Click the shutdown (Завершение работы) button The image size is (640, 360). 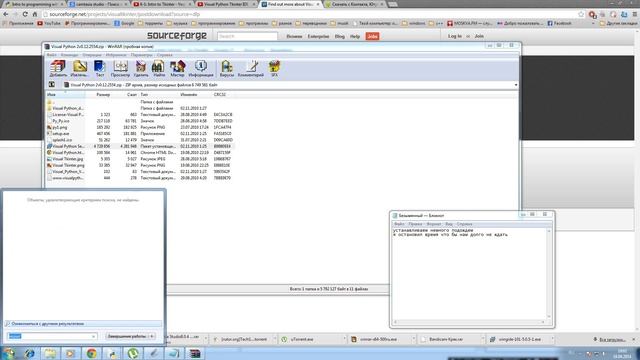tap(127, 336)
